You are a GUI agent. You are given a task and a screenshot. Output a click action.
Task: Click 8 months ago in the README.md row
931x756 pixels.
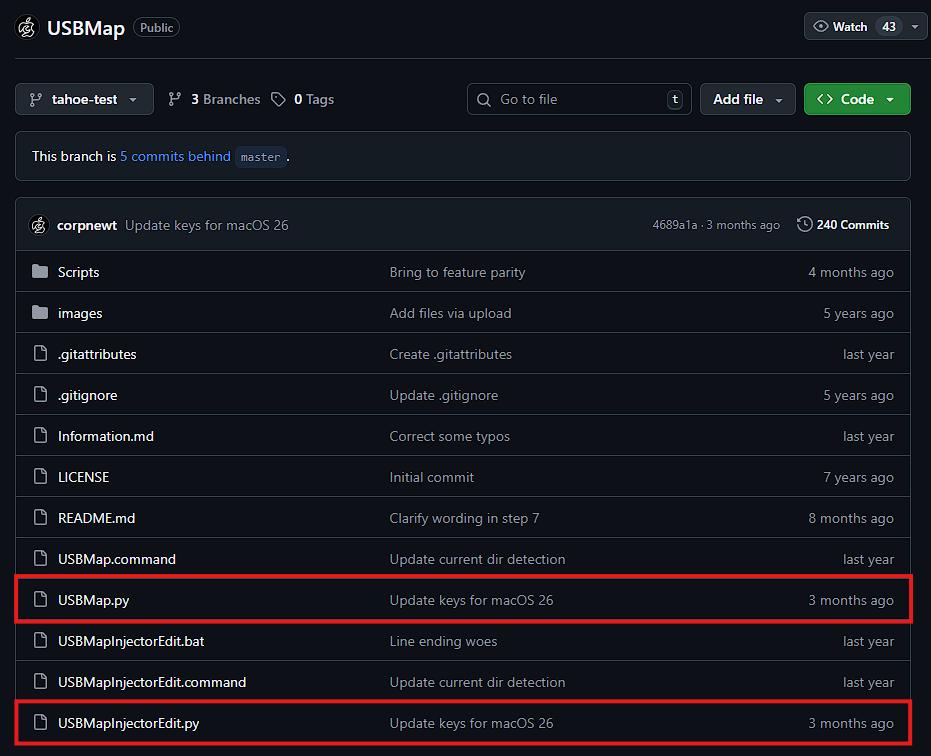point(851,518)
